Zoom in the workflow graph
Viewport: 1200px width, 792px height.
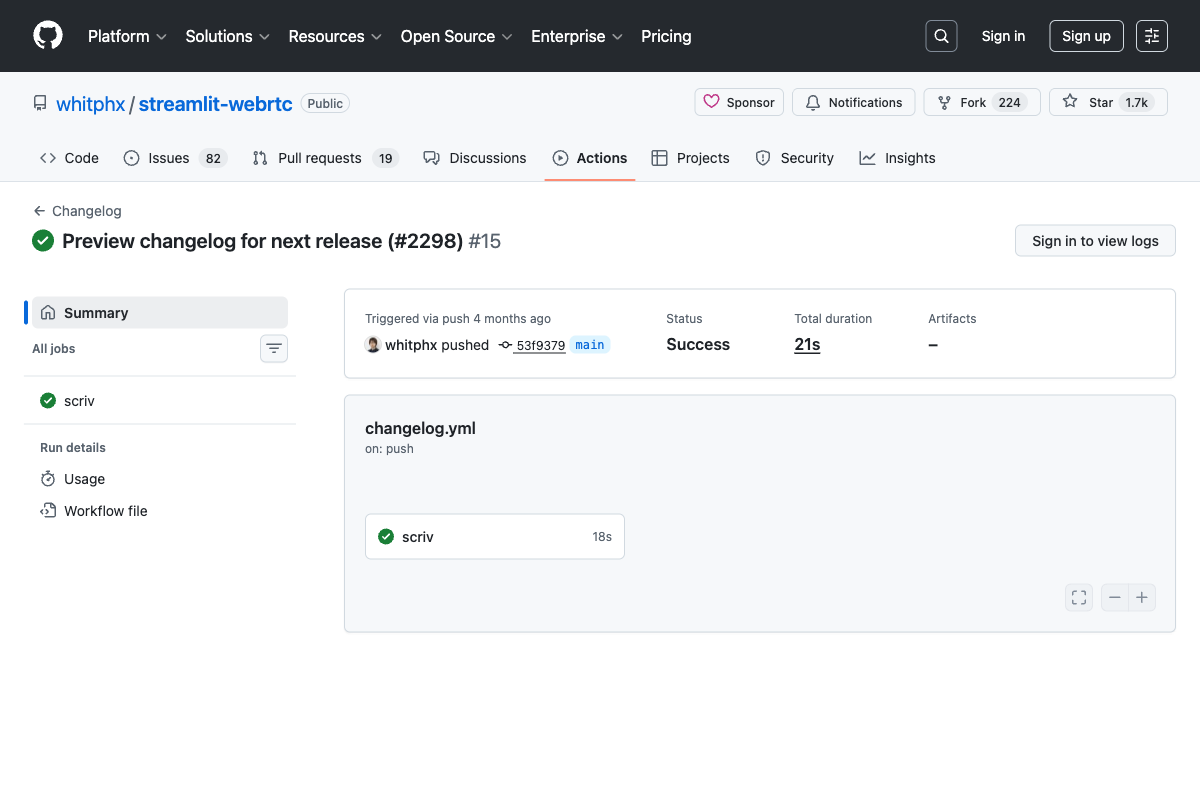1142,598
